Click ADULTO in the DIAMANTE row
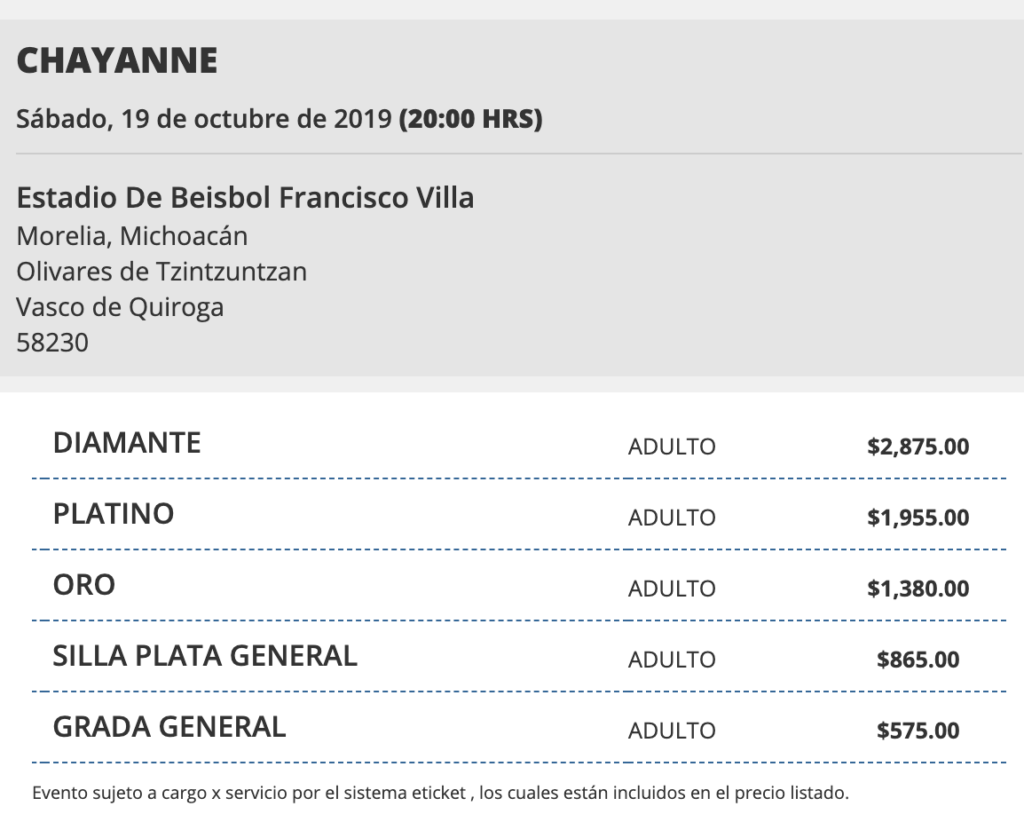The image size is (1024, 822). pos(671,446)
